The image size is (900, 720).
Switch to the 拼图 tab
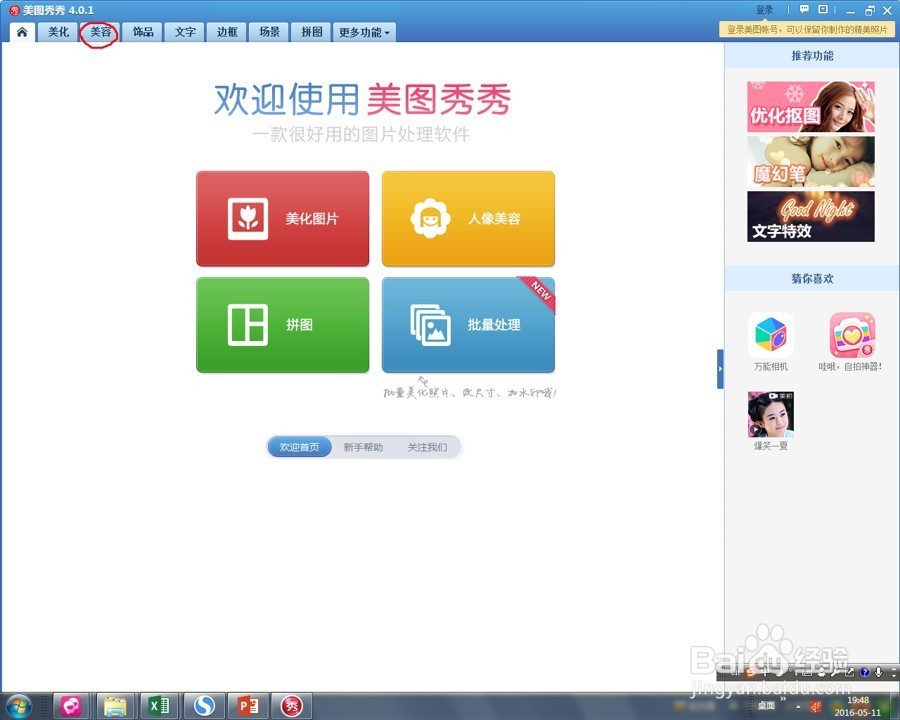coord(312,32)
